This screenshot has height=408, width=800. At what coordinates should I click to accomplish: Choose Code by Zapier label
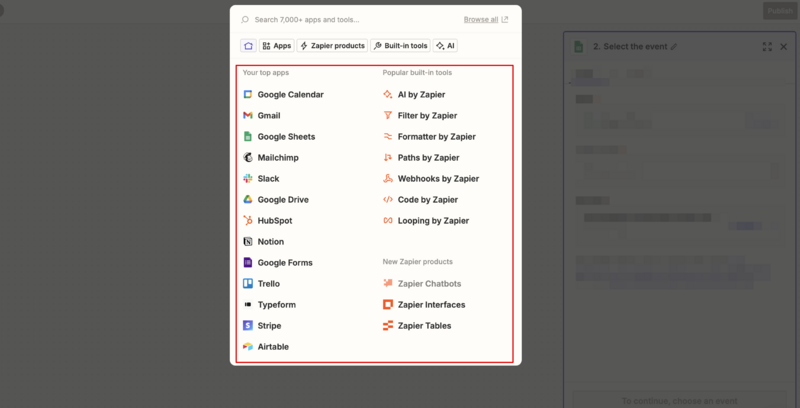point(428,199)
